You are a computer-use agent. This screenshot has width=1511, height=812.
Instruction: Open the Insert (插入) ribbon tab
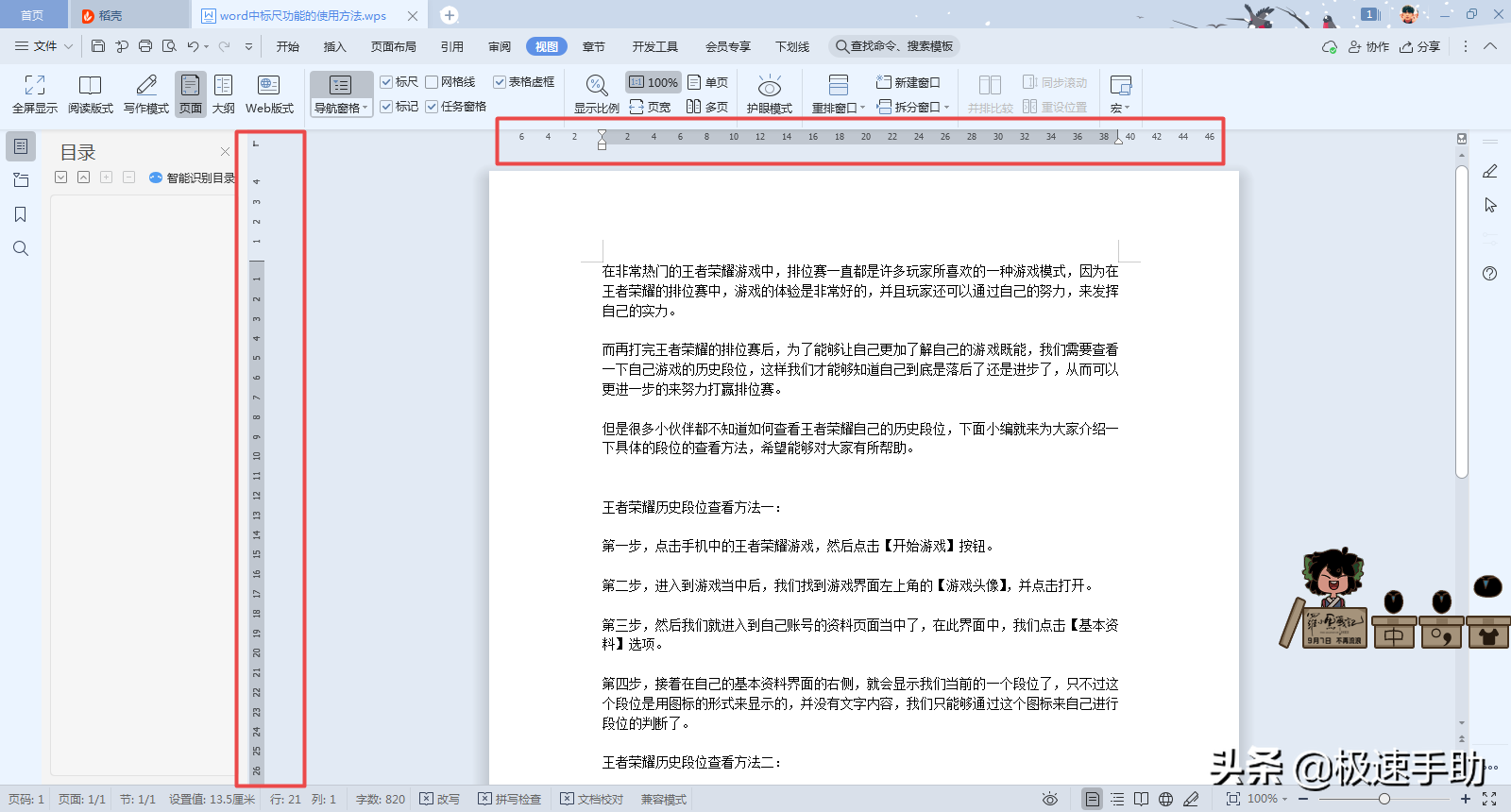pos(335,46)
